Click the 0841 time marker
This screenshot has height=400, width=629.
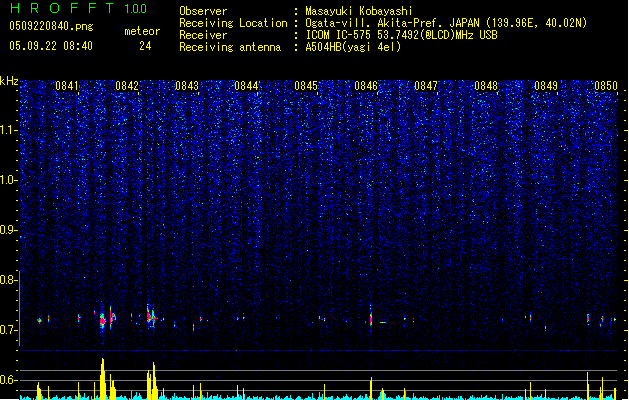tap(67, 86)
